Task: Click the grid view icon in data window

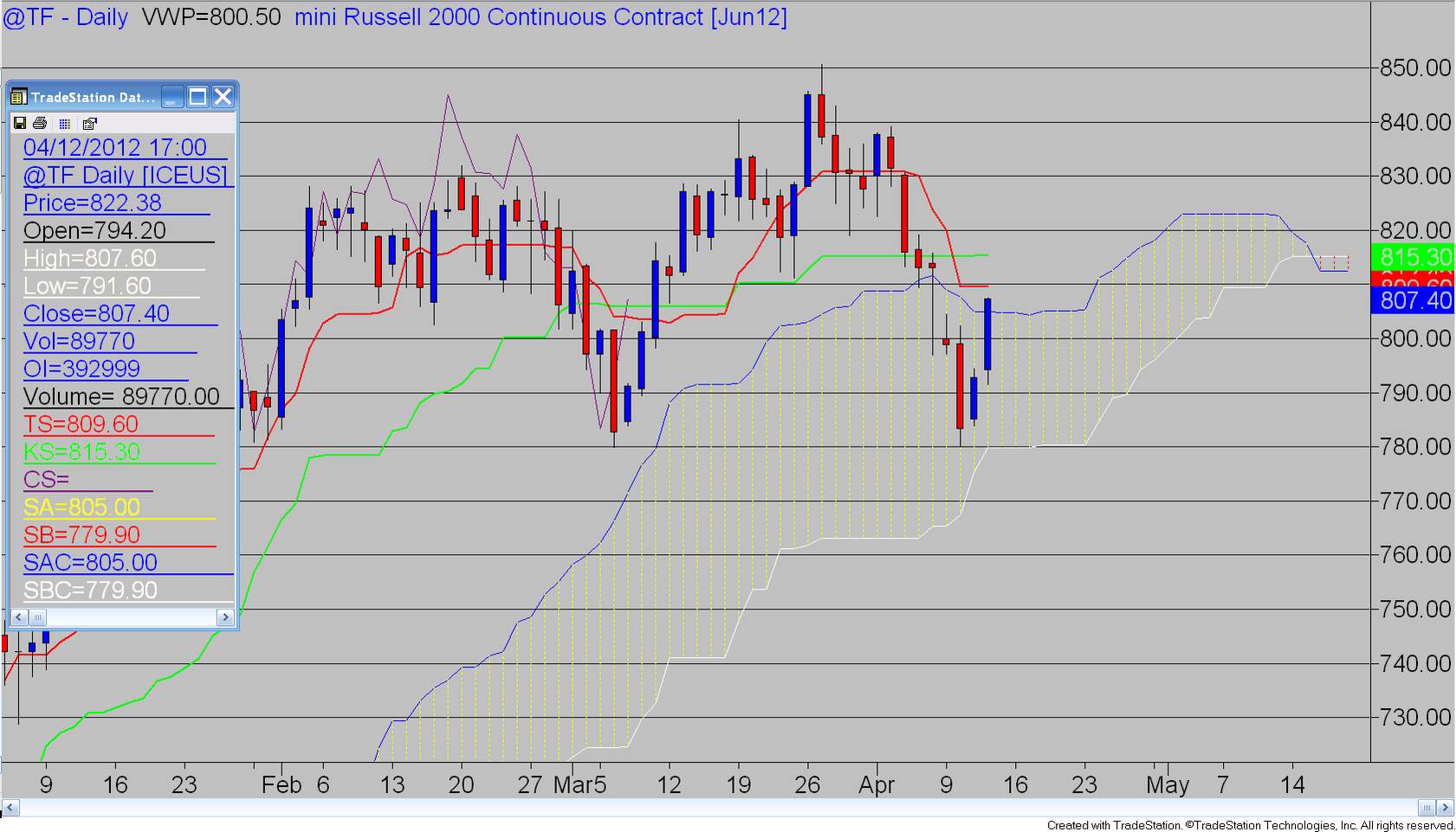Action: [x=65, y=123]
